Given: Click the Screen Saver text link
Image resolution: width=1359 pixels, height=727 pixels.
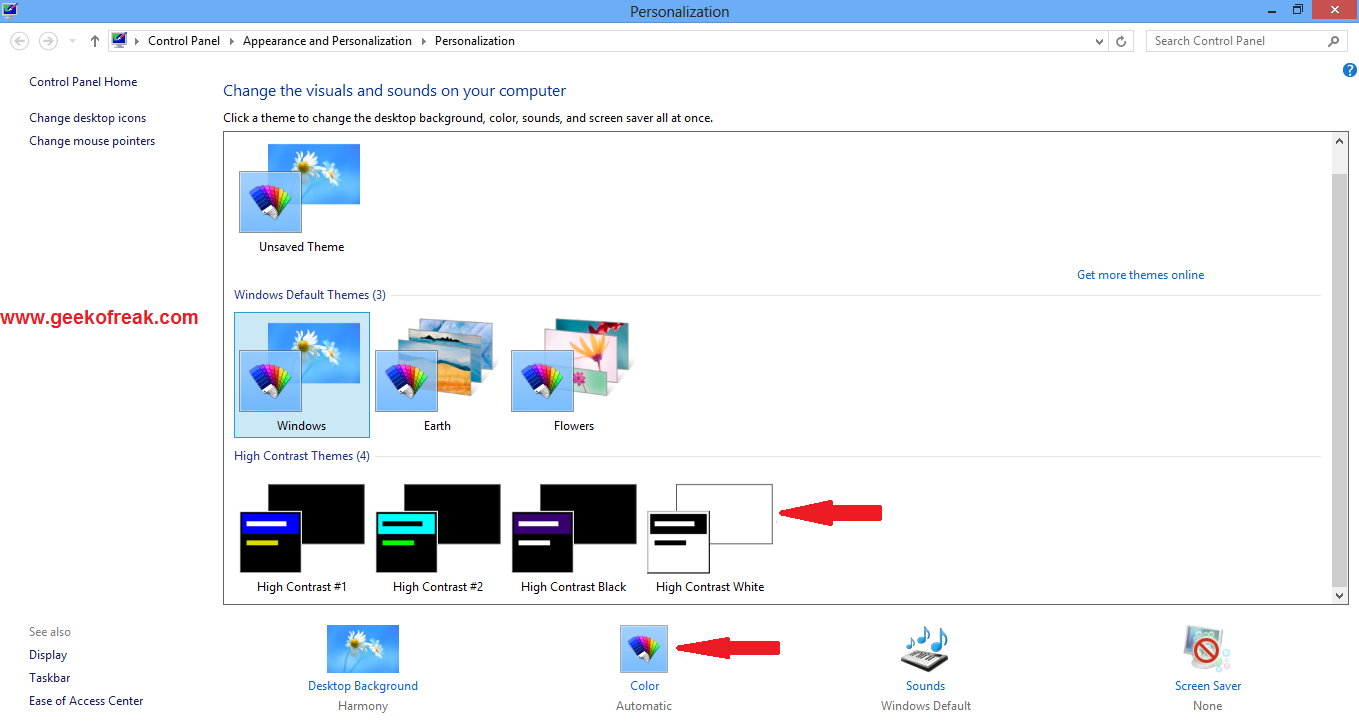Looking at the screenshot, I should pos(1208,686).
